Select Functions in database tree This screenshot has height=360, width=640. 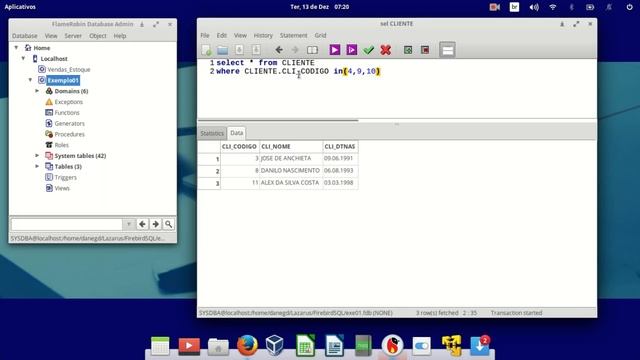pyautogui.click(x=67, y=113)
